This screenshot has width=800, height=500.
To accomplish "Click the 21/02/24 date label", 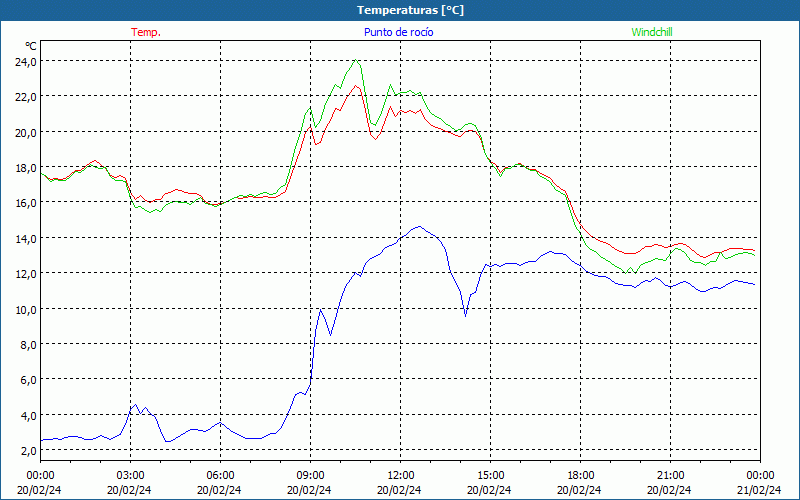I will pyautogui.click(x=759, y=490).
